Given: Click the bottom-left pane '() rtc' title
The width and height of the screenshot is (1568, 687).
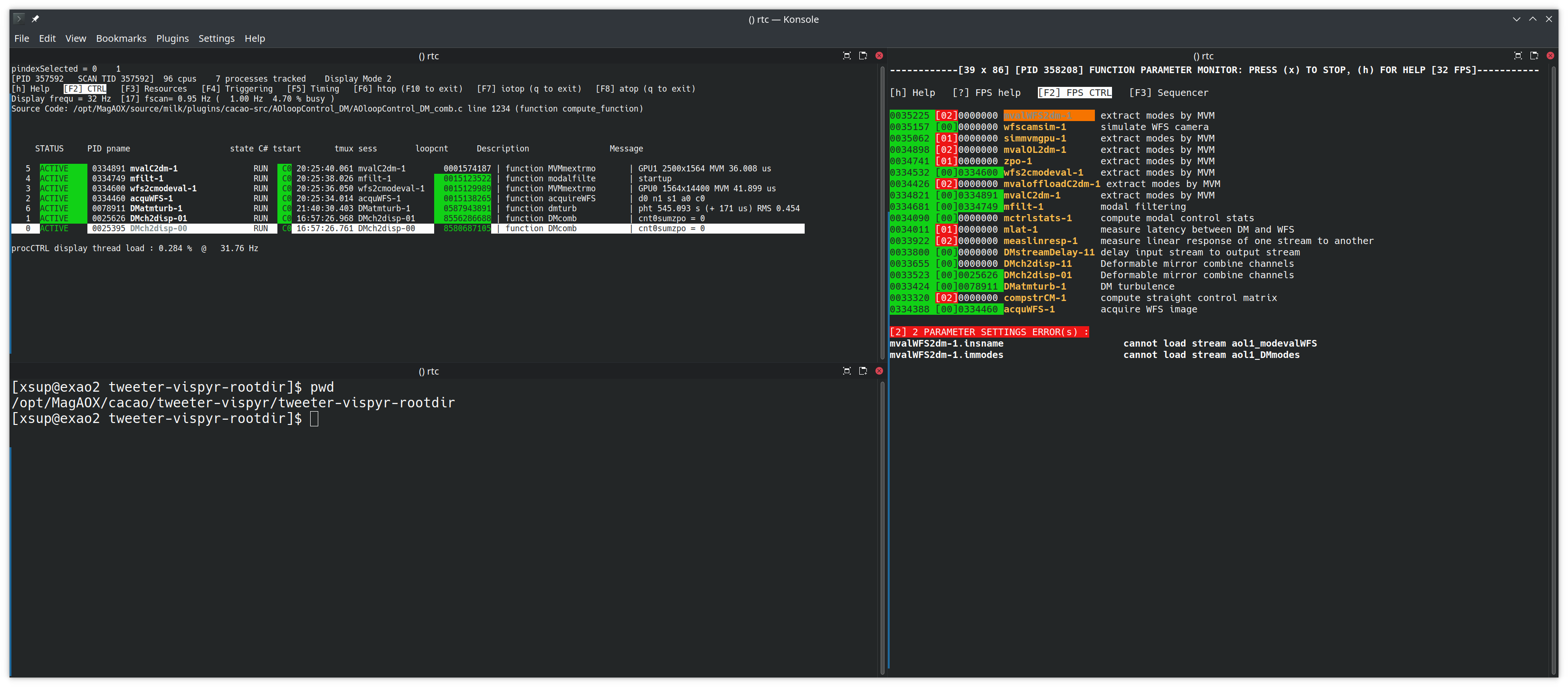Looking at the screenshot, I should (428, 371).
